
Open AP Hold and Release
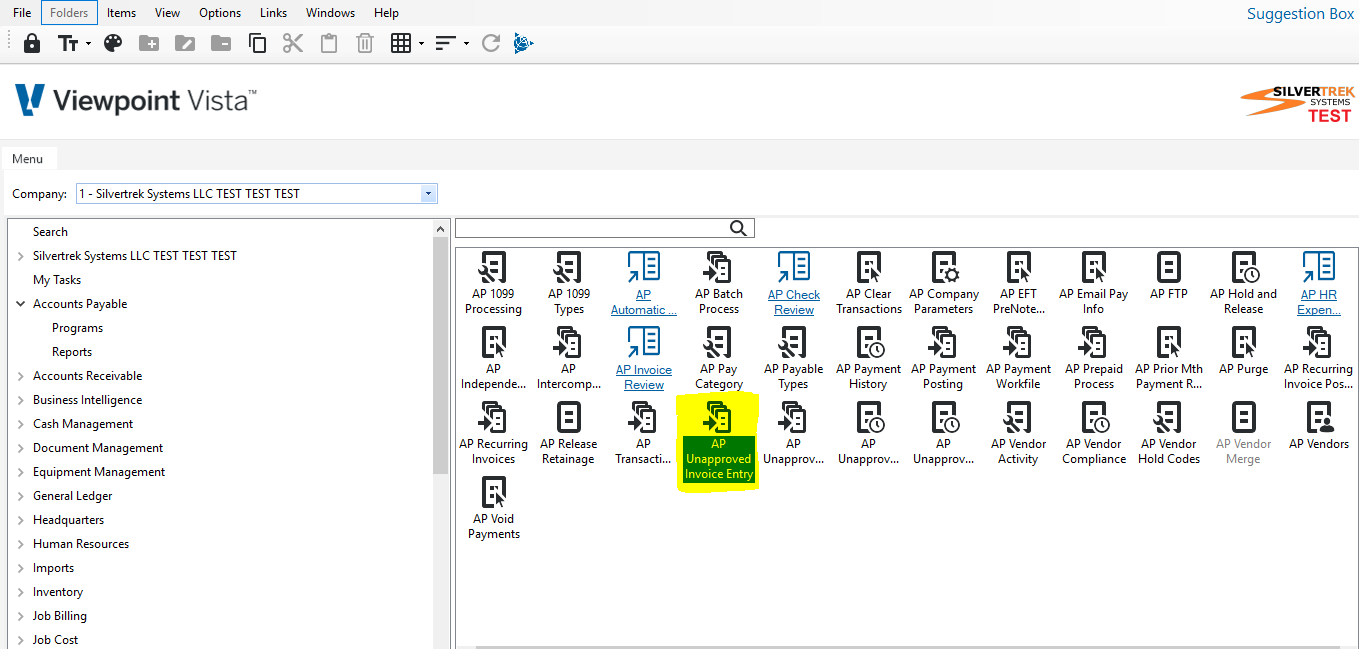[x=1244, y=283]
